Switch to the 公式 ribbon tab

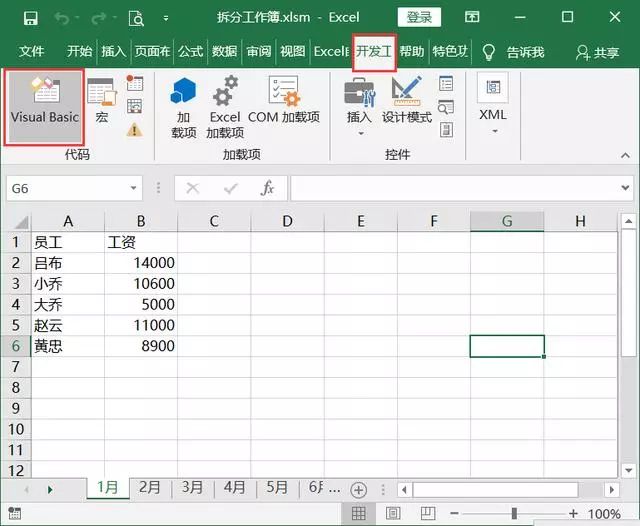190,51
